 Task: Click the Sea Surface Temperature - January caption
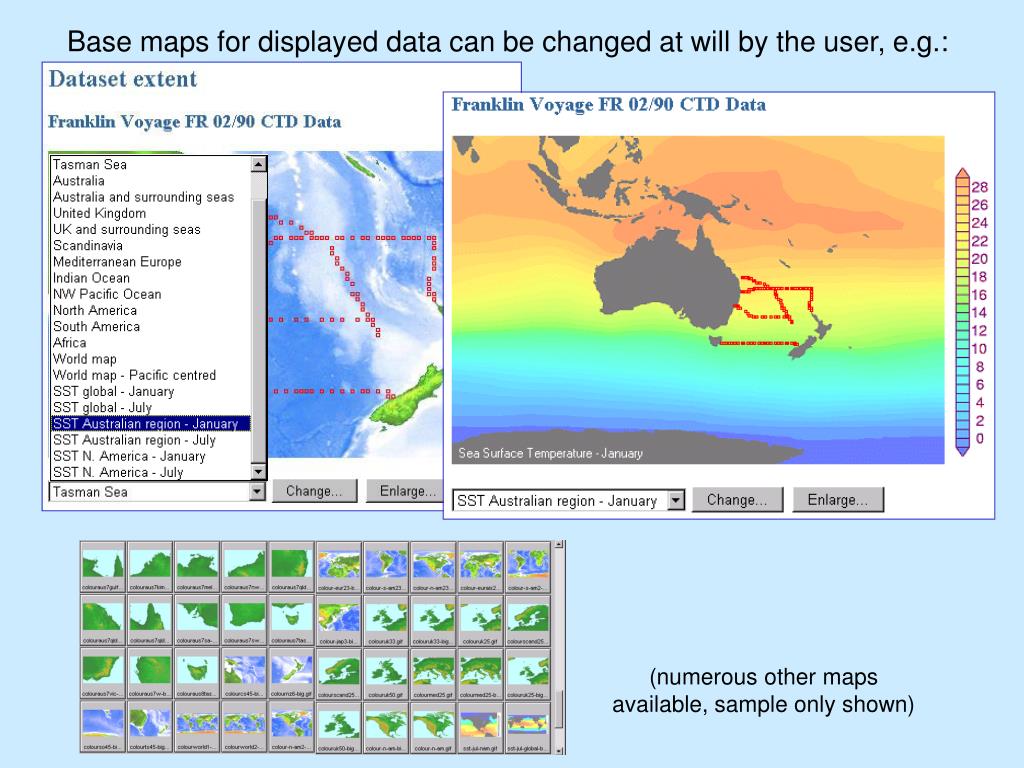click(551, 453)
